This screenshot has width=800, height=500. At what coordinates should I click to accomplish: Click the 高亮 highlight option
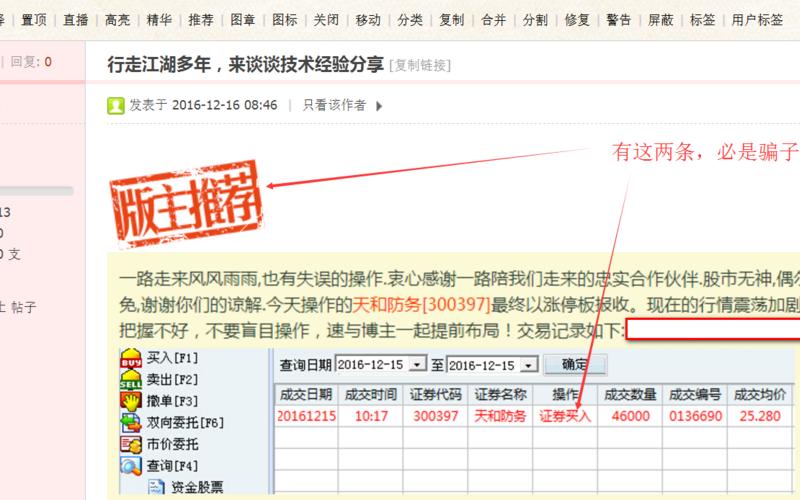click(117, 20)
